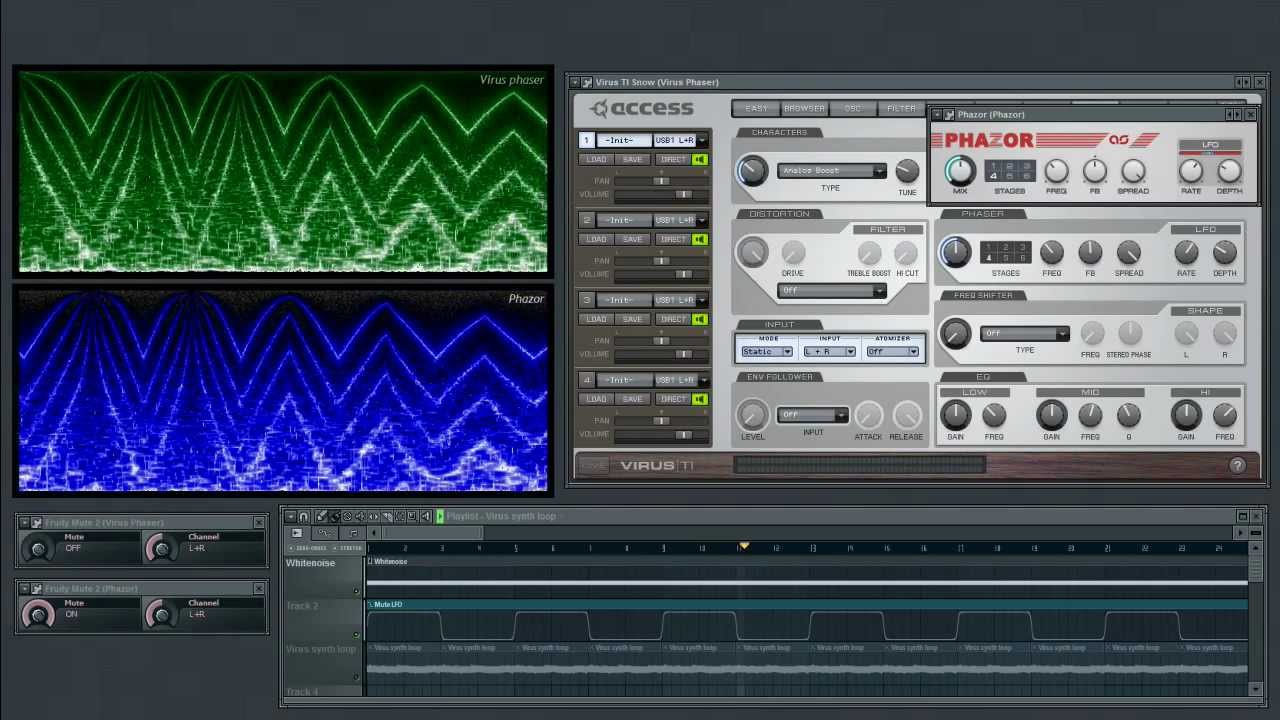The image size is (1280, 720).
Task: Click the SAVE button for part 3
Action: click(x=632, y=319)
